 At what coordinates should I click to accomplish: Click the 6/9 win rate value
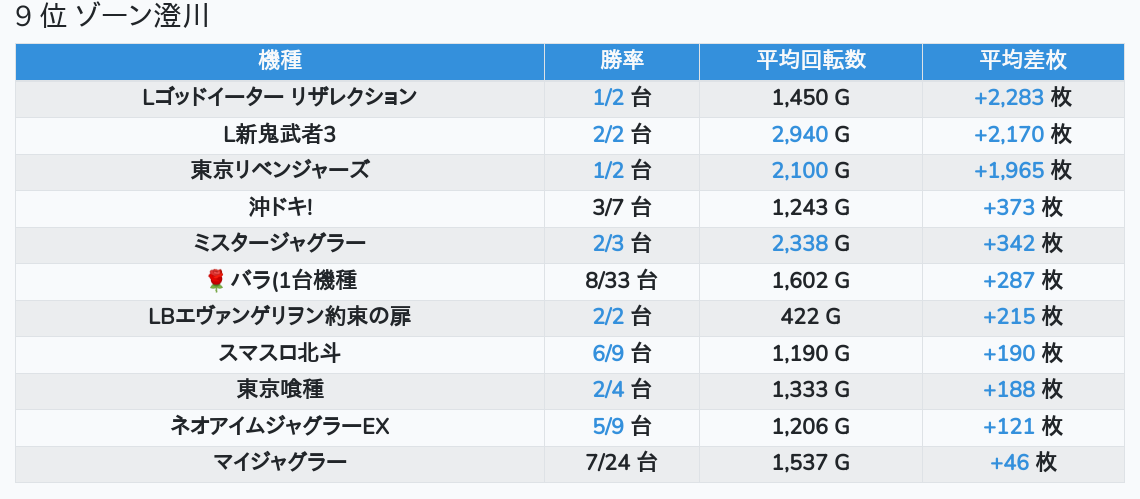pos(608,352)
